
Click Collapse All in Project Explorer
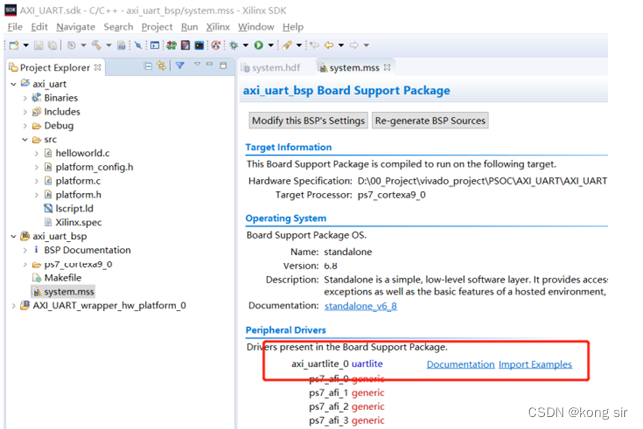148,66
